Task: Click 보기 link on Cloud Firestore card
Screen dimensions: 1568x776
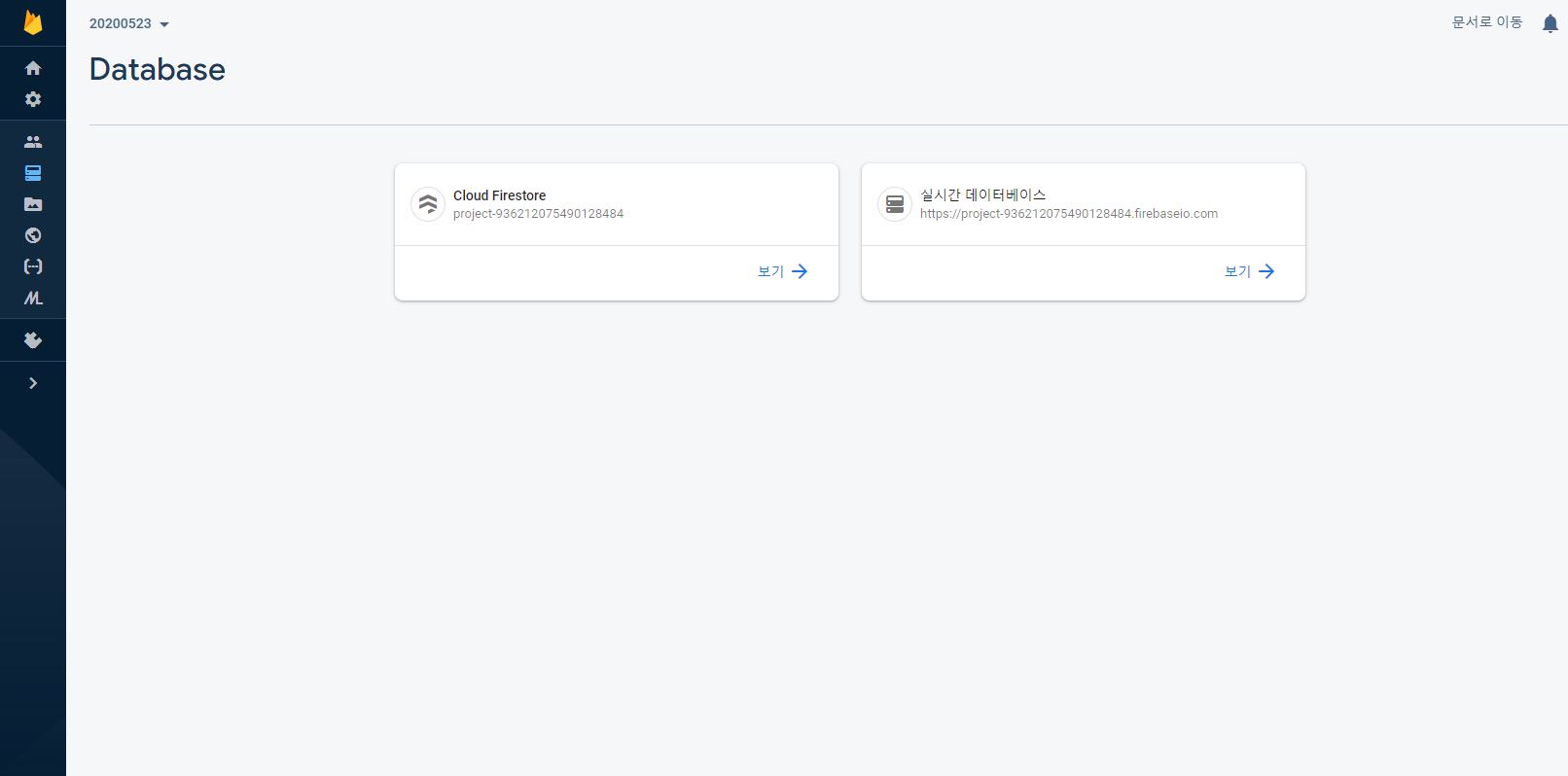Action: pyautogui.click(x=783, y=271)
